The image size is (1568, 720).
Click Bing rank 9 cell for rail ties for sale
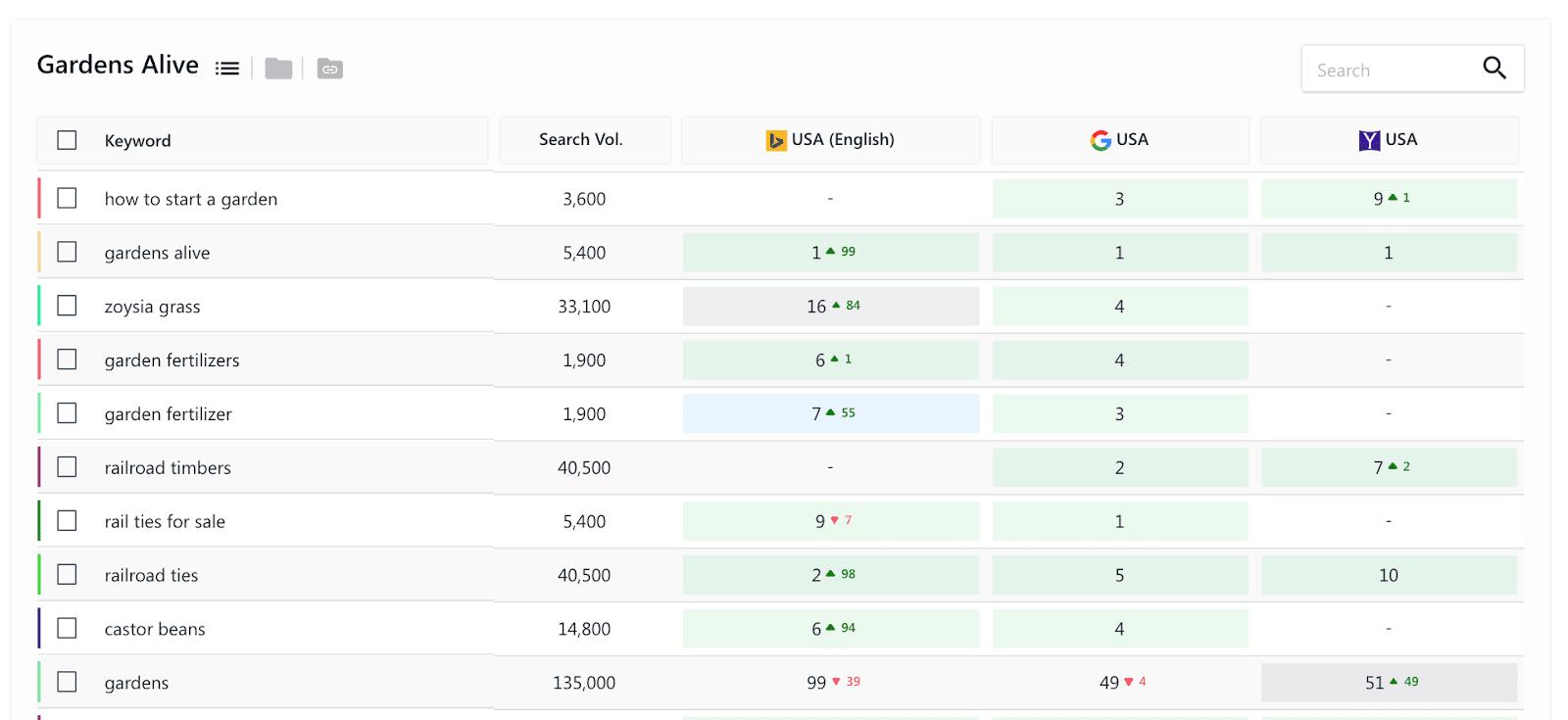point(831,521)
